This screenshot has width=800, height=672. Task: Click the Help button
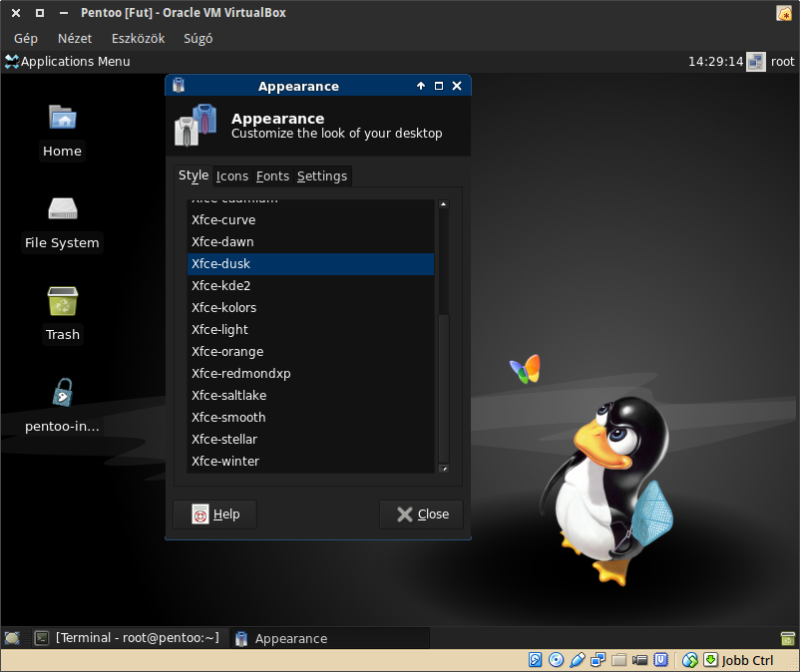point(215,514)
